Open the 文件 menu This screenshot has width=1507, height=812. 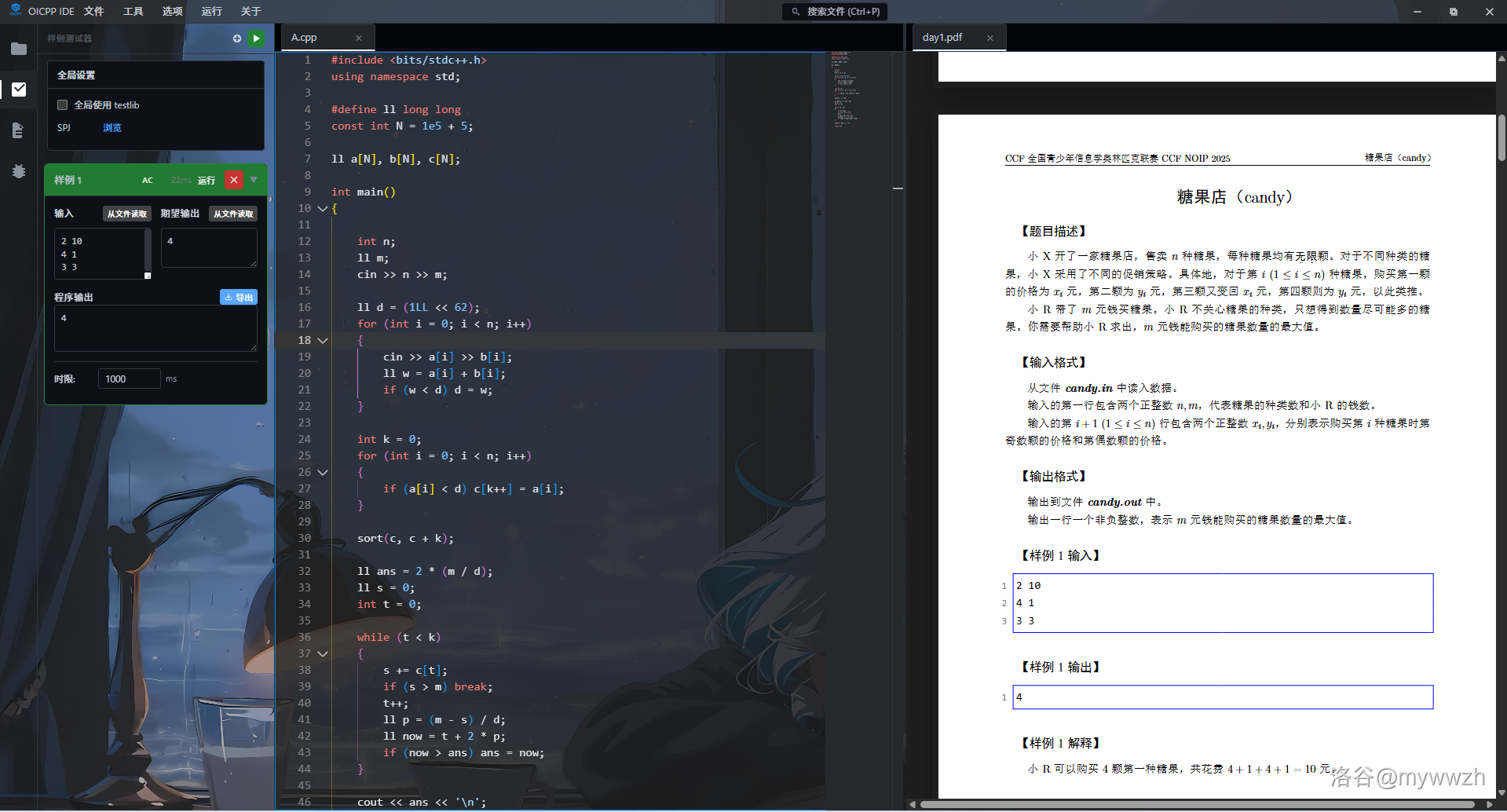94,12
